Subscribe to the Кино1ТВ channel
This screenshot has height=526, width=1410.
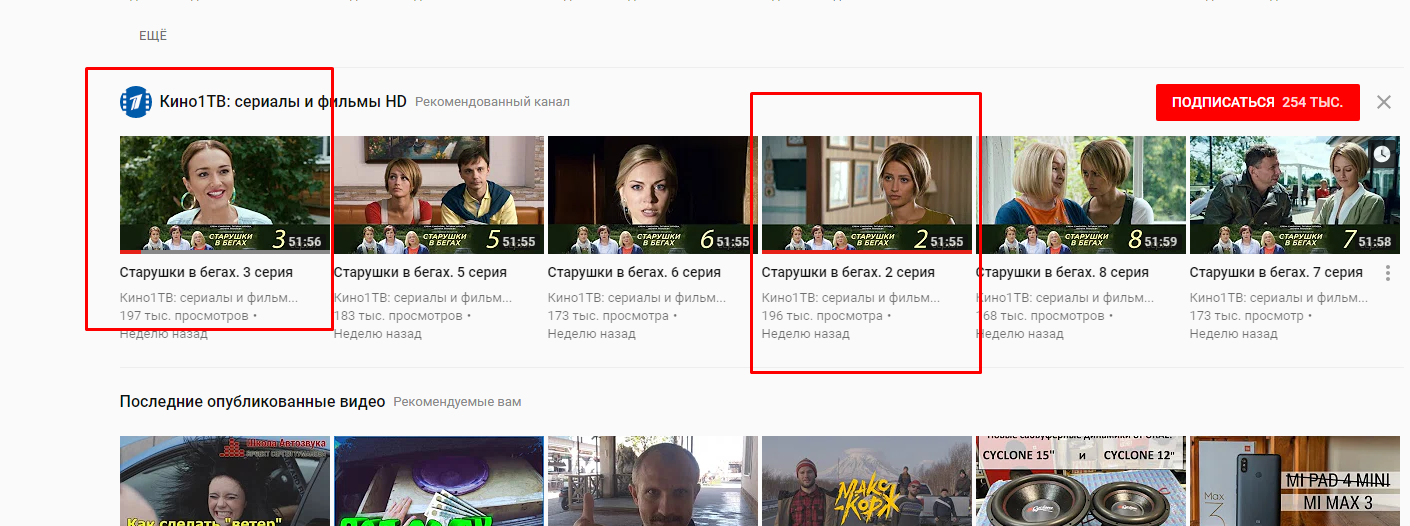click(1257, 102)
